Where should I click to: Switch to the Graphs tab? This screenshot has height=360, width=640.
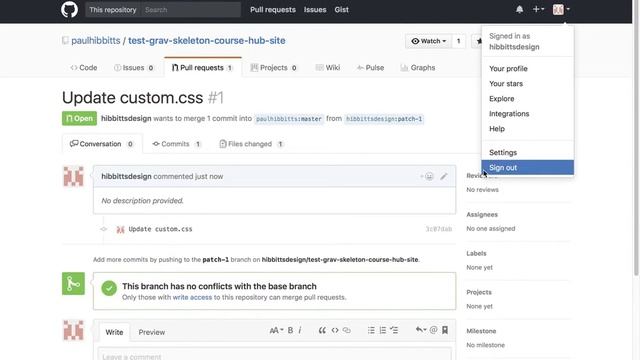(418, 68)
